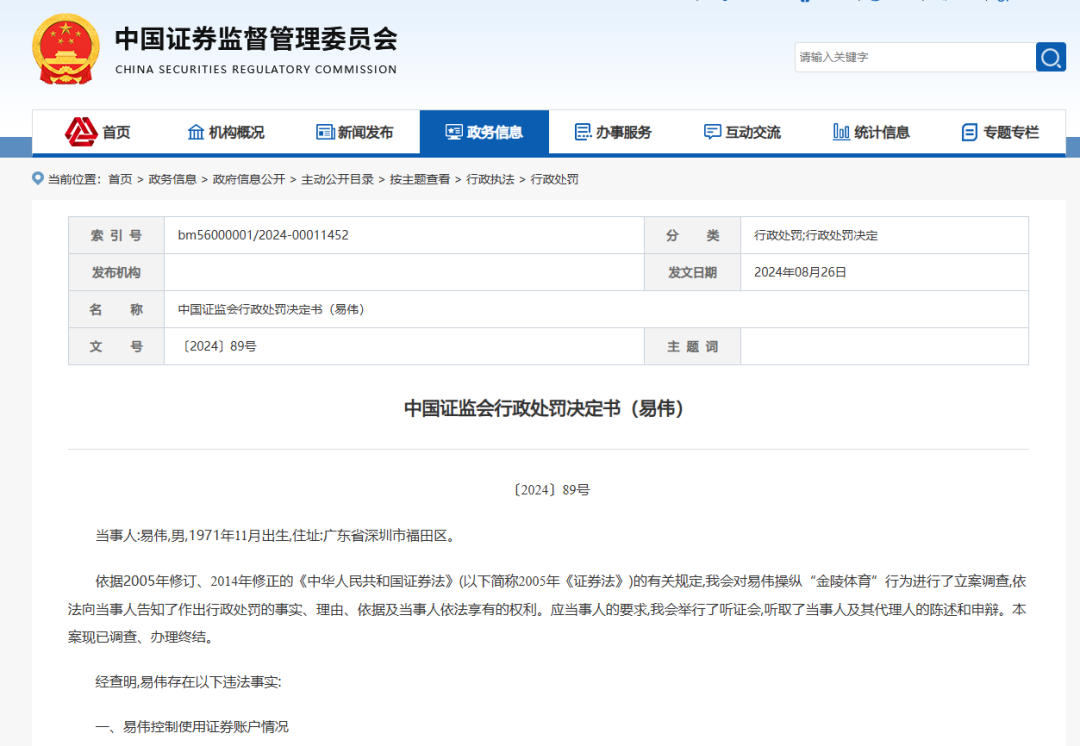Select the highlighted 政务信息 tab
Screen dimensions: 1080x746
tap(484, 132)
